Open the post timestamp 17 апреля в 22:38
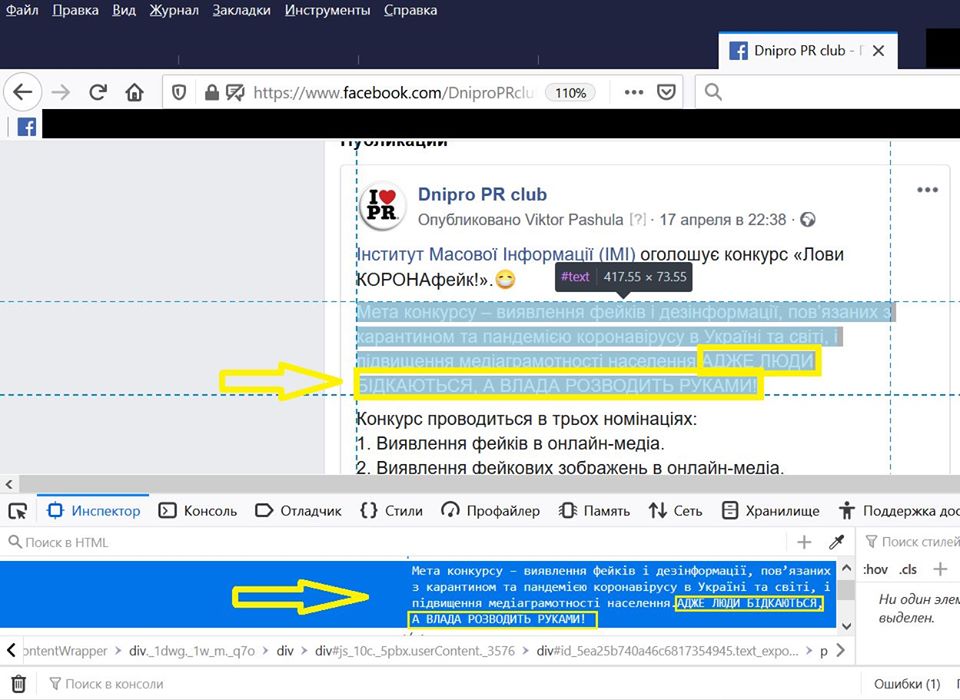Screen dimensions: 960x700 722,220
